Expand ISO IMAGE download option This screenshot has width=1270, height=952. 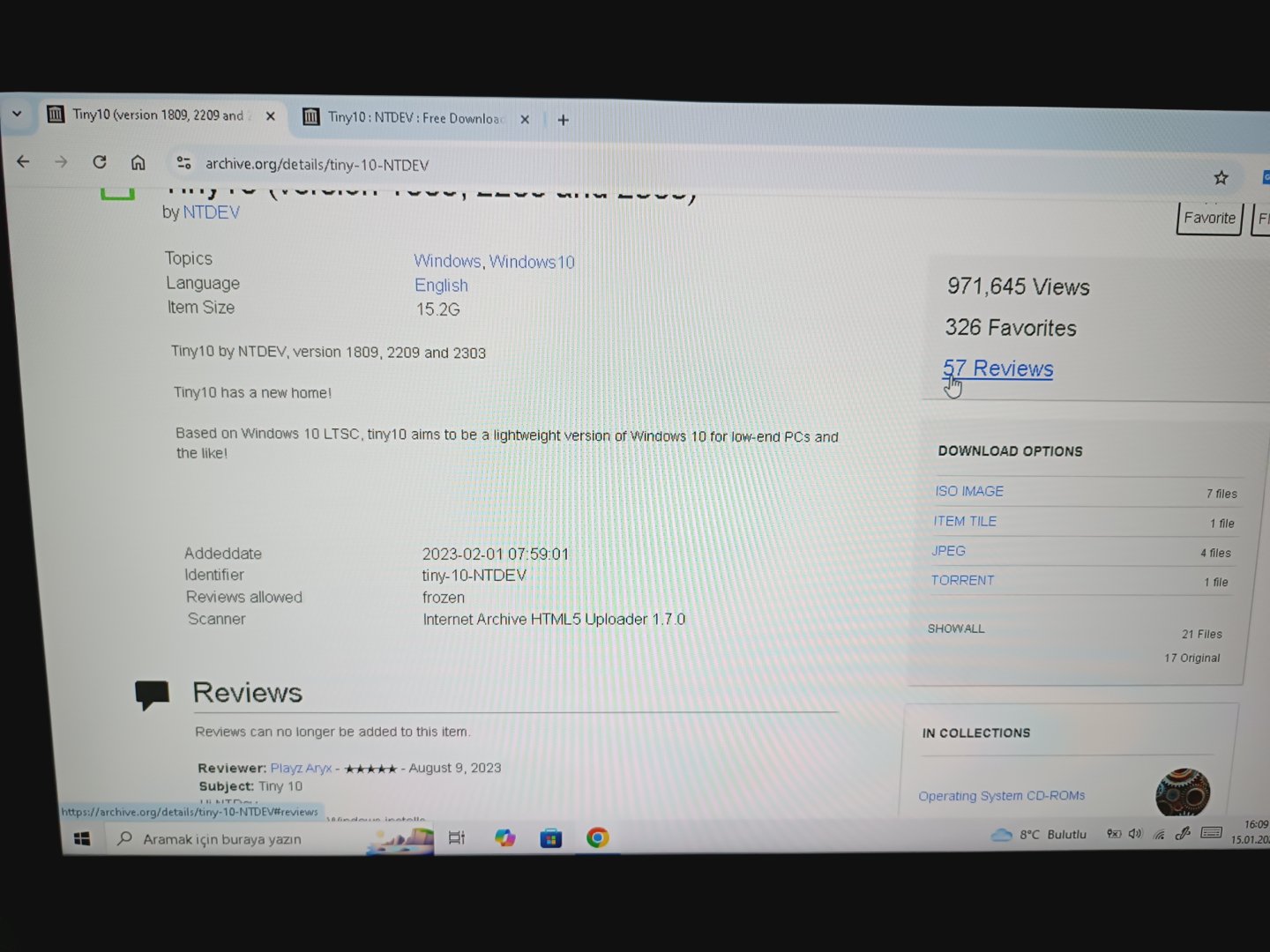969,491
